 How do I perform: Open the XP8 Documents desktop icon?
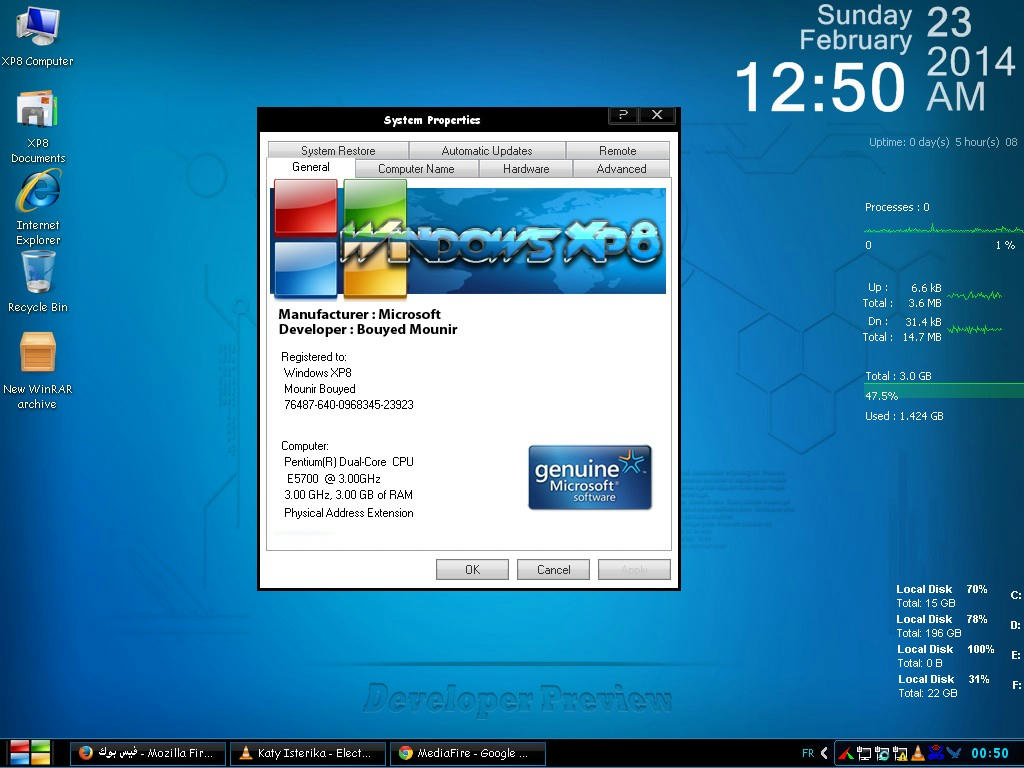(37, 127)
